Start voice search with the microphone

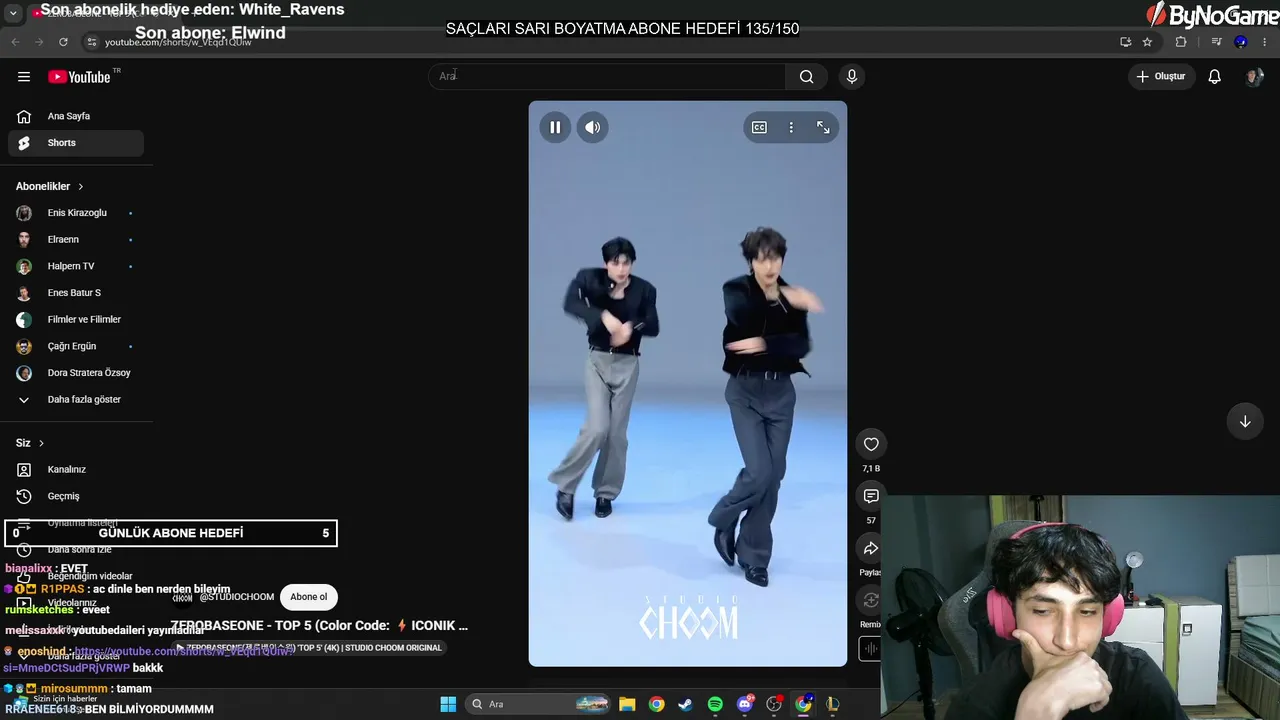[x=852, y=77]
